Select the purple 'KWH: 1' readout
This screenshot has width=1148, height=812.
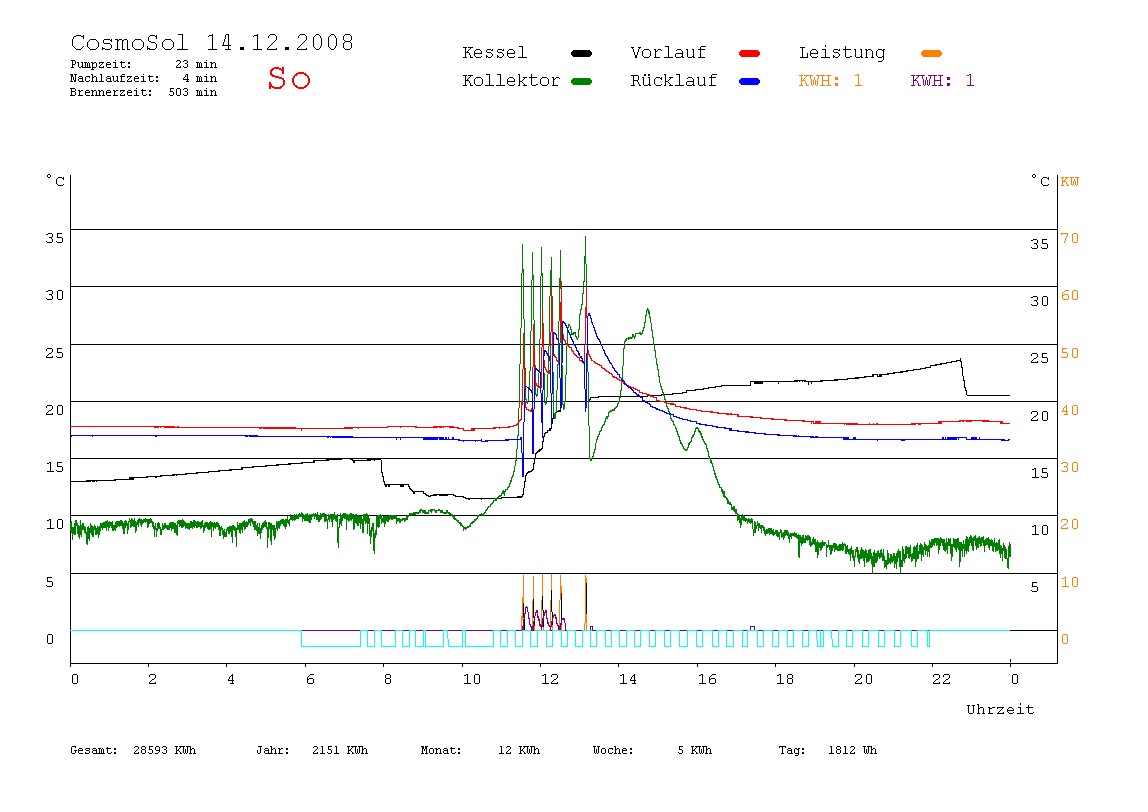coord(942,81)
